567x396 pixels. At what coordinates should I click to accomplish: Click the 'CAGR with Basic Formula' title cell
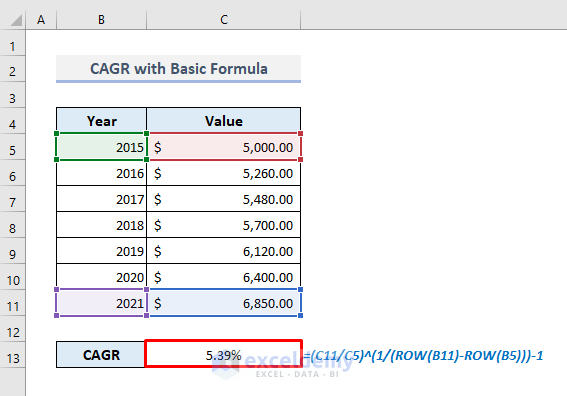(179, 69)
